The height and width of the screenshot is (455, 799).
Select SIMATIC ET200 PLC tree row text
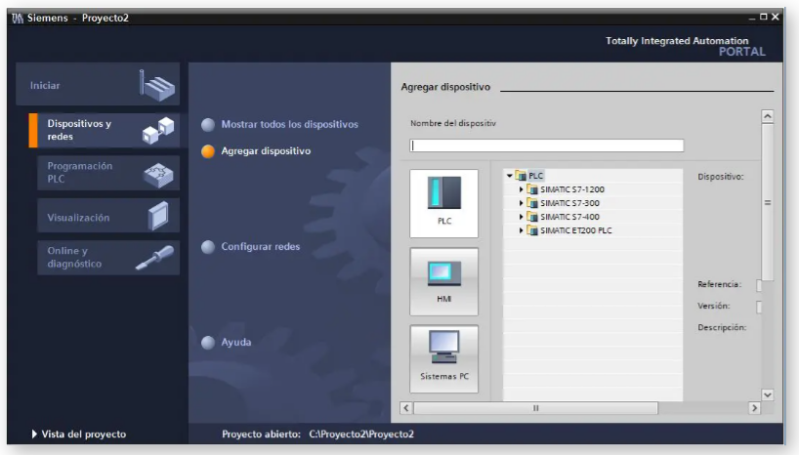[x=576, y=231]
